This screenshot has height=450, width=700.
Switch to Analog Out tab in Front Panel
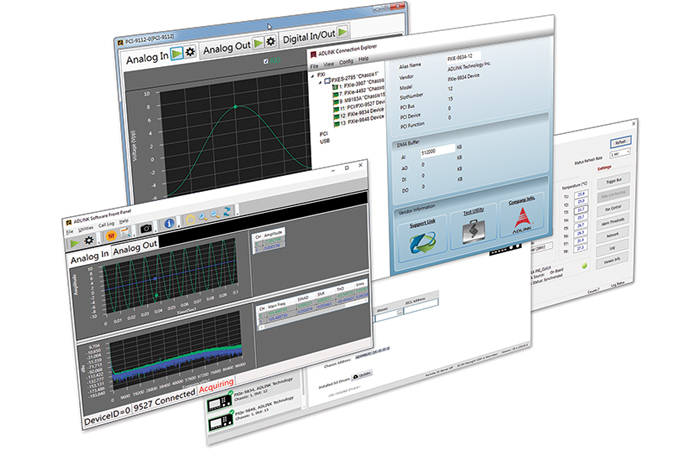click(x=135, y=248)
